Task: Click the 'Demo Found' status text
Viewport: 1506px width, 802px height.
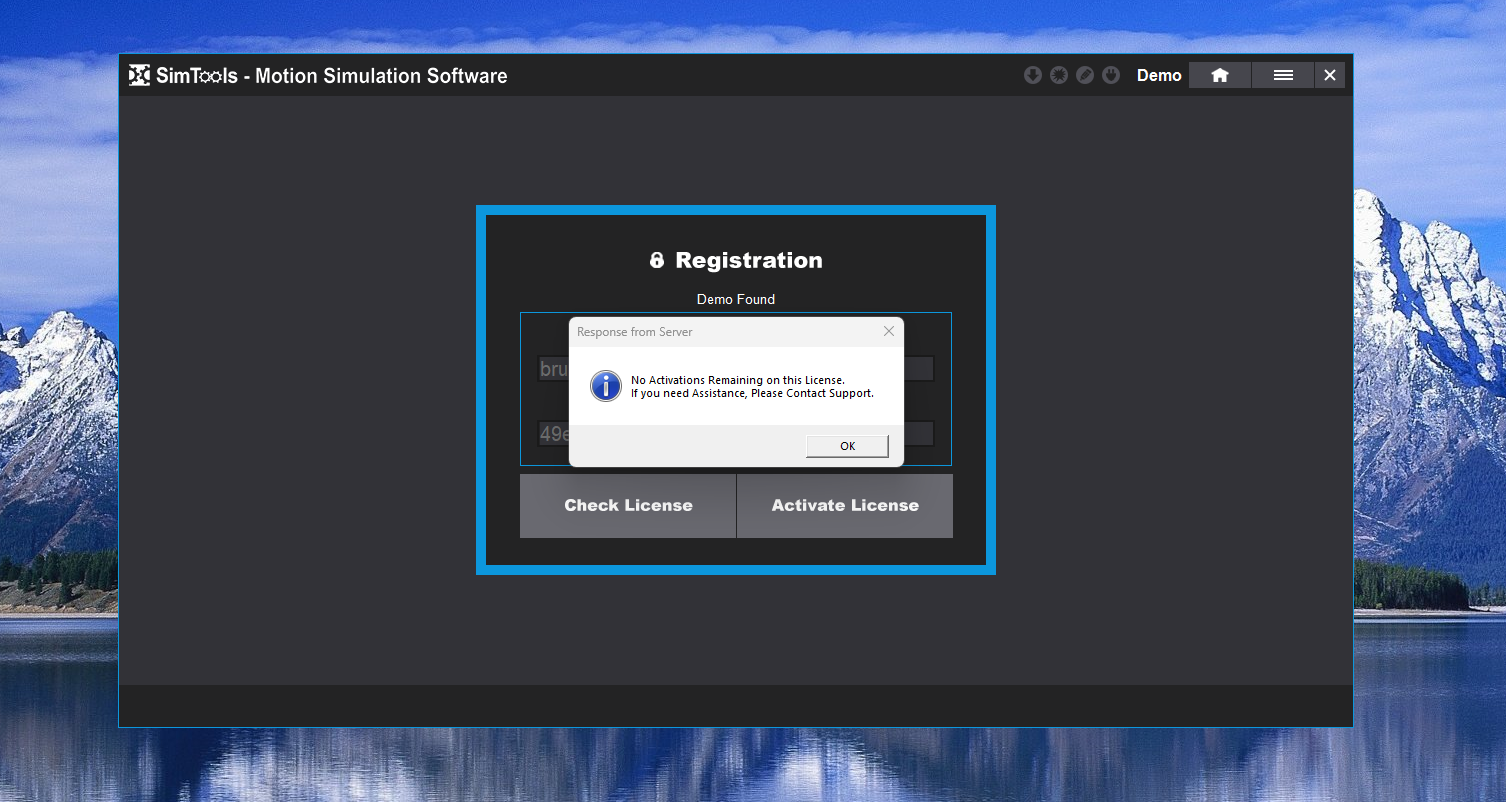Action: point(736,299)
